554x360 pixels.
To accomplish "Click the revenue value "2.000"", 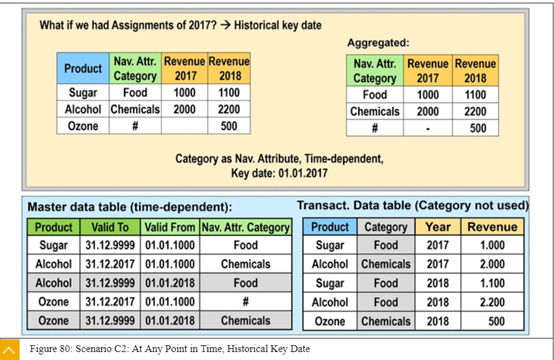I will pyautogui.click(x=492, y=264).
